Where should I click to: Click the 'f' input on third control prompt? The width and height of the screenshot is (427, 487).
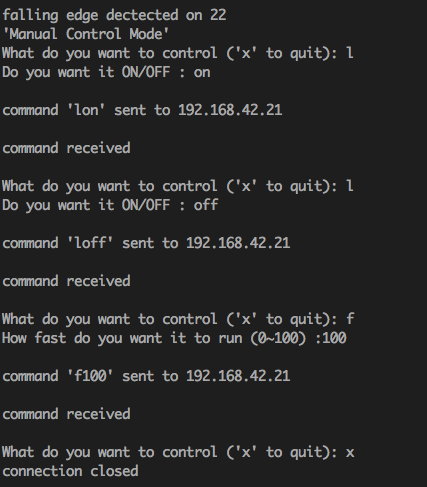350,319
